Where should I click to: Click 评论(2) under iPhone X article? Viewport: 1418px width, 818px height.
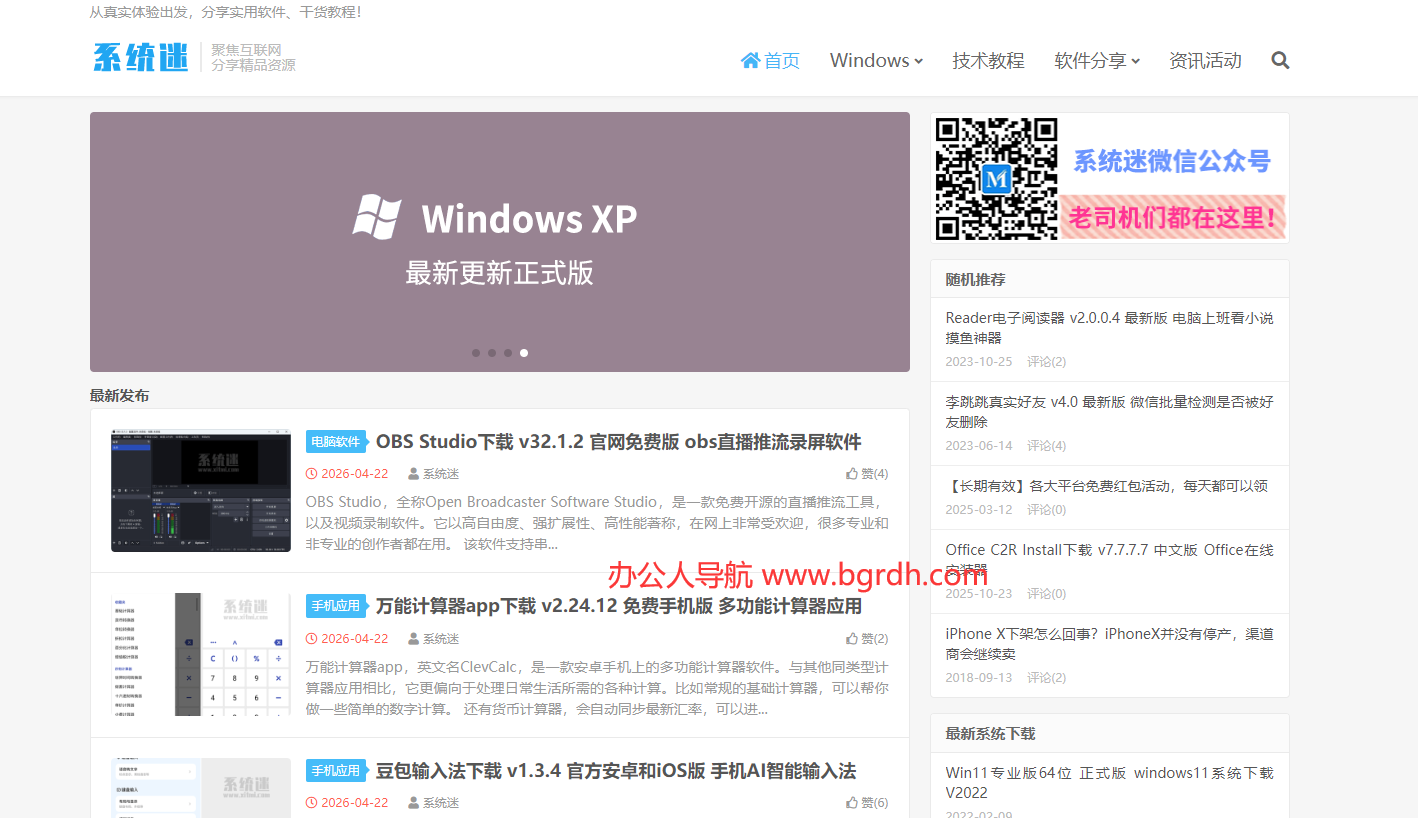tap(1046, 678)
